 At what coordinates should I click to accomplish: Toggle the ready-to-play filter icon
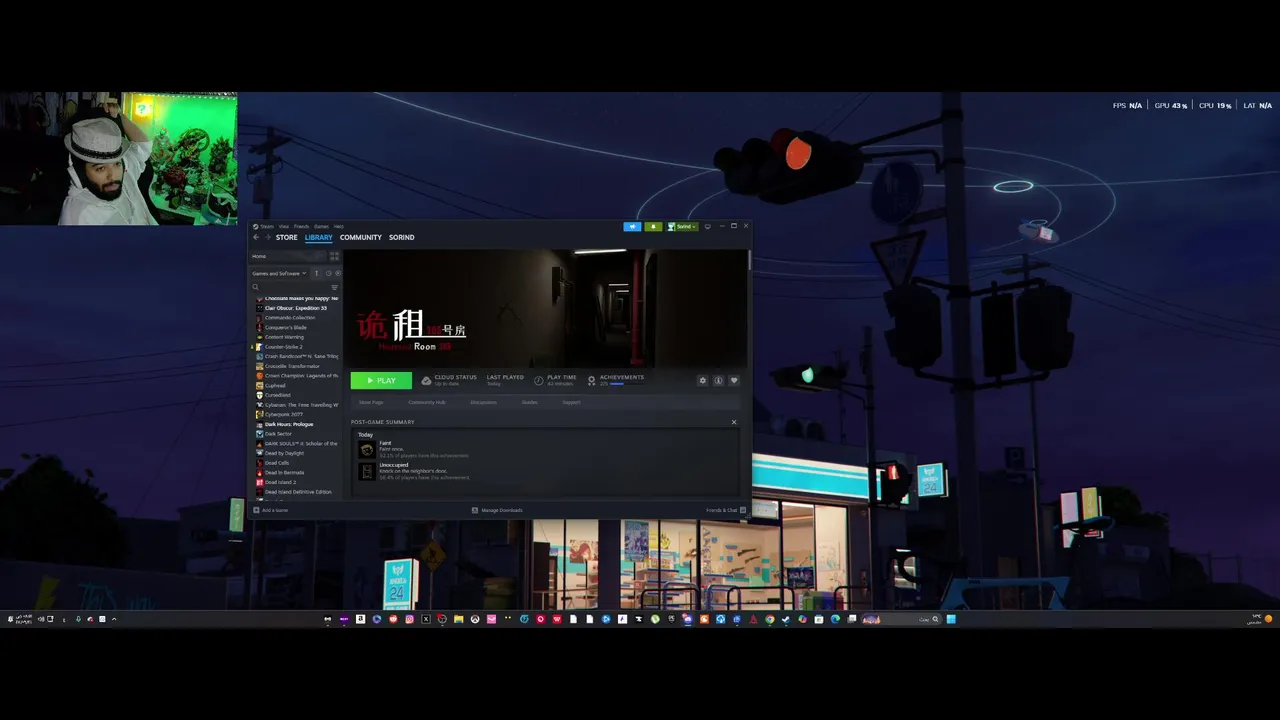click(x=338, y=273)
